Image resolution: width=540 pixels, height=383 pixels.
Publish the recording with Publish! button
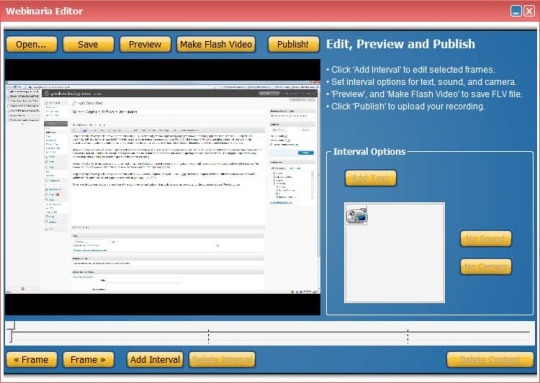[x=293, y=44]
